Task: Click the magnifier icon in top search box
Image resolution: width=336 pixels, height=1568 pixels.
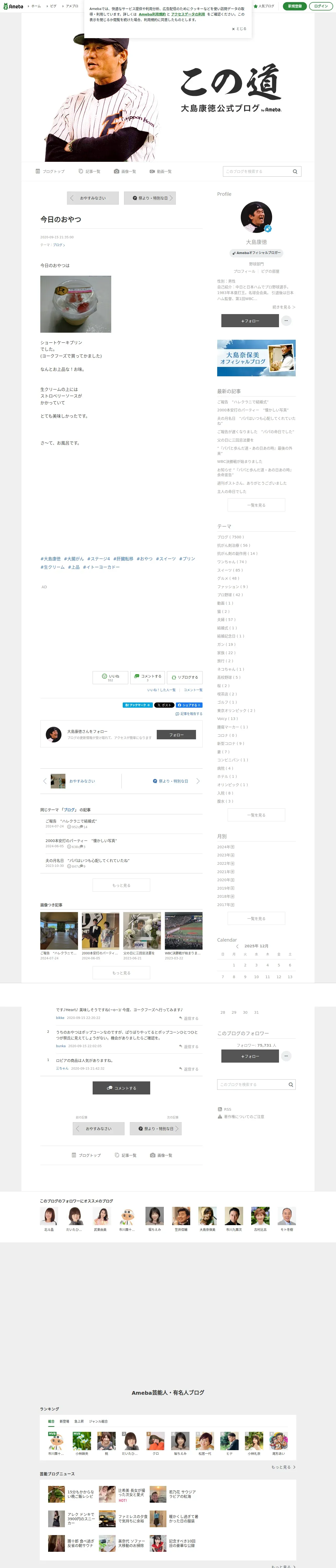Action: (295, 172)
